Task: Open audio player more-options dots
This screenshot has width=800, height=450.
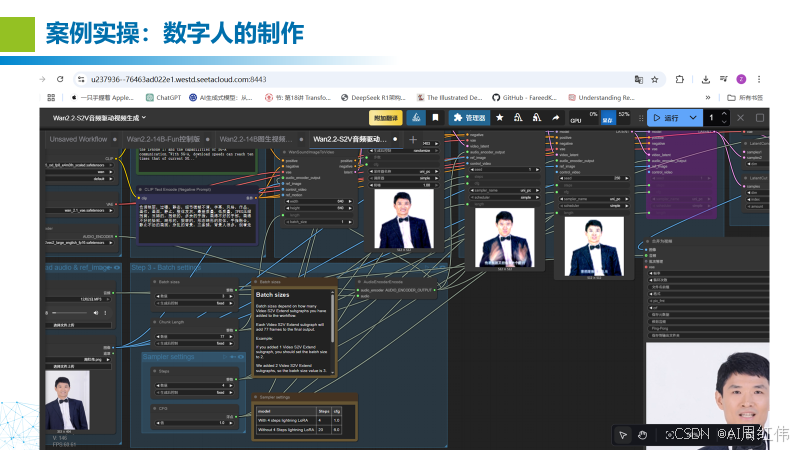Action: [x=106, y=313]
